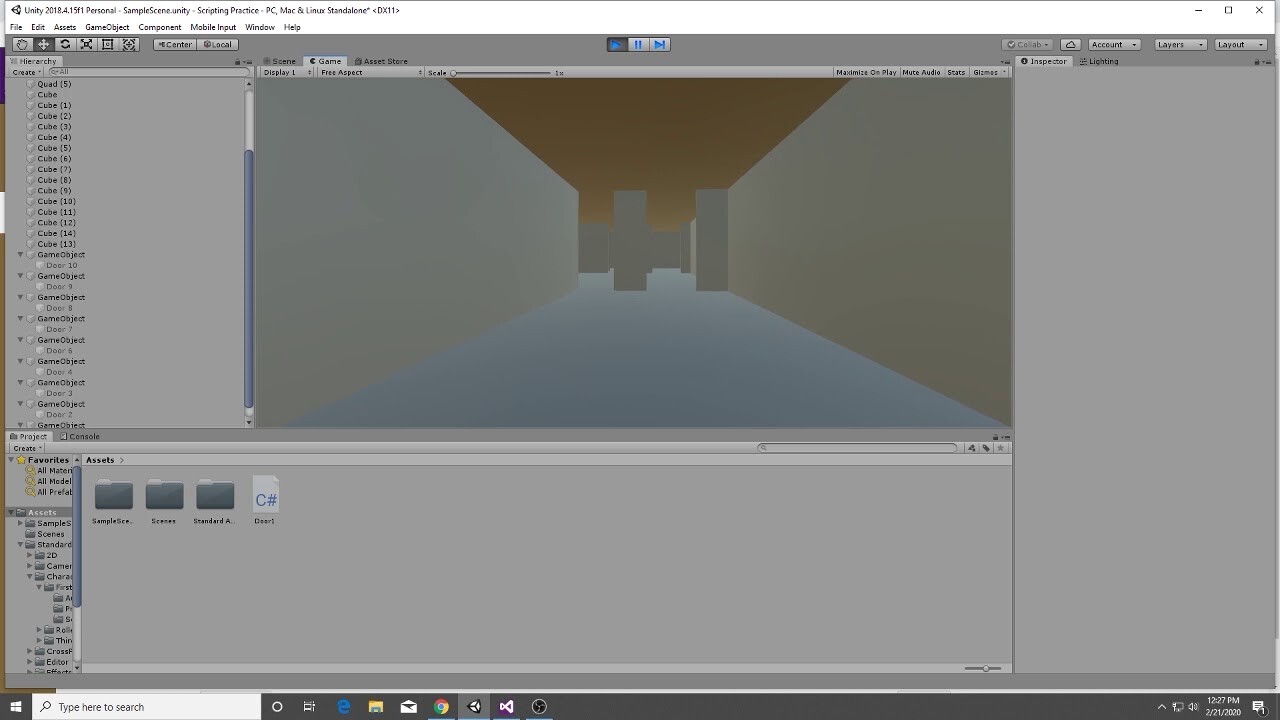Click the cloud services icon
The height and width of the screenshot is (720, 1280).
tap(1069, 44)
